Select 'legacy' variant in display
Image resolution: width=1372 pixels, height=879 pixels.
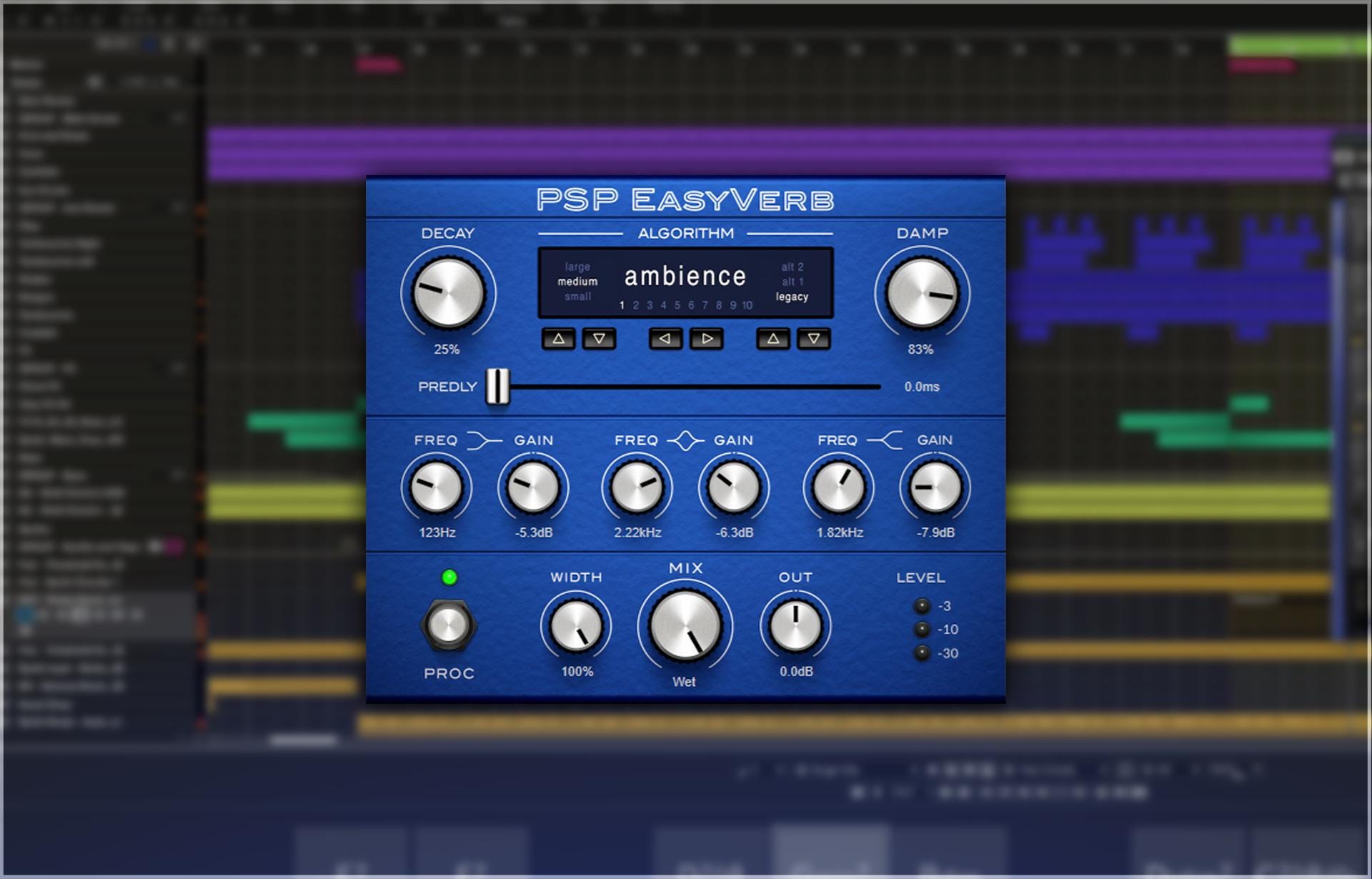pyautogui.click(x=792, y=297)
